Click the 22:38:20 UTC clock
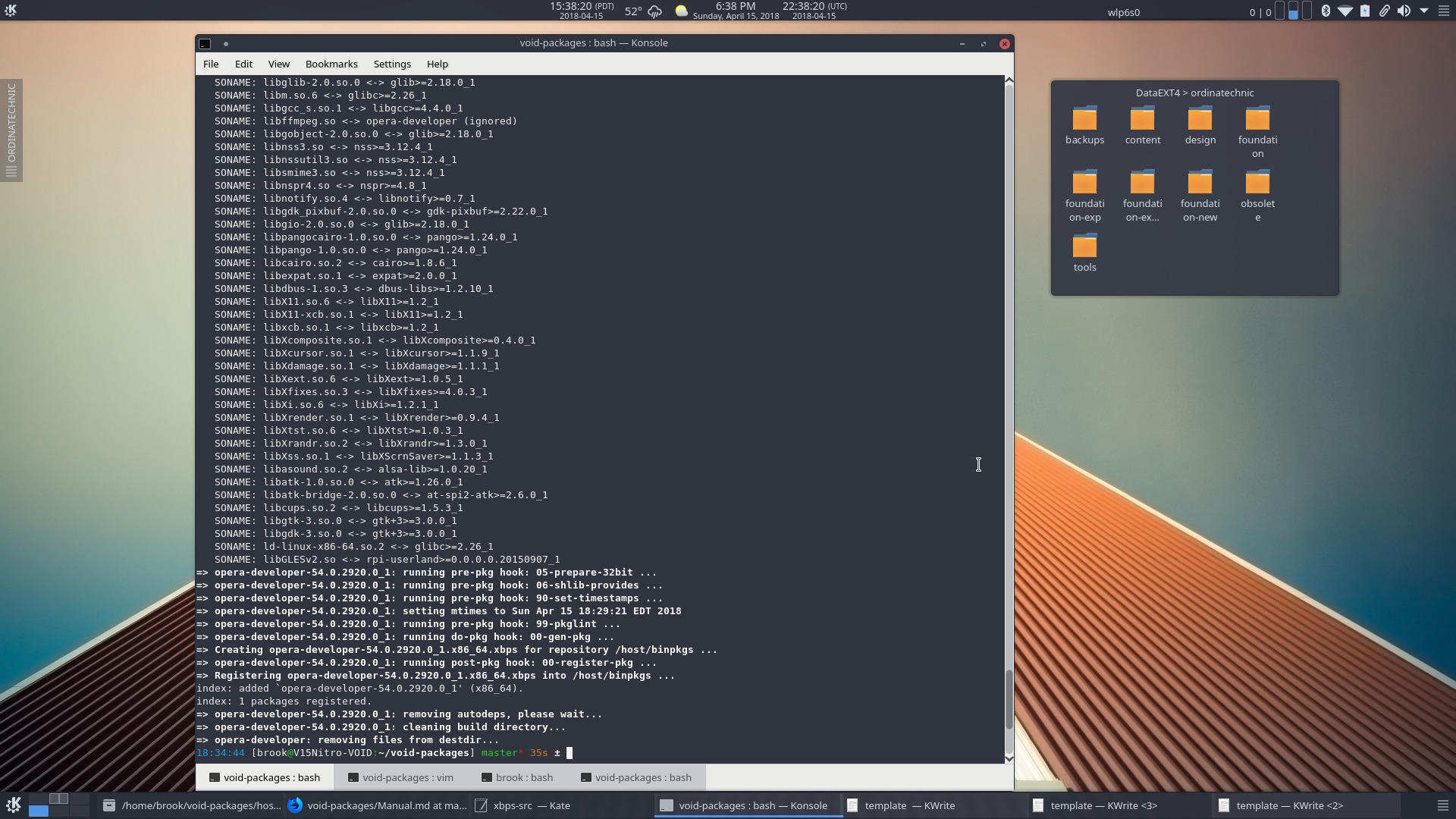 click(x=814, y=11)
